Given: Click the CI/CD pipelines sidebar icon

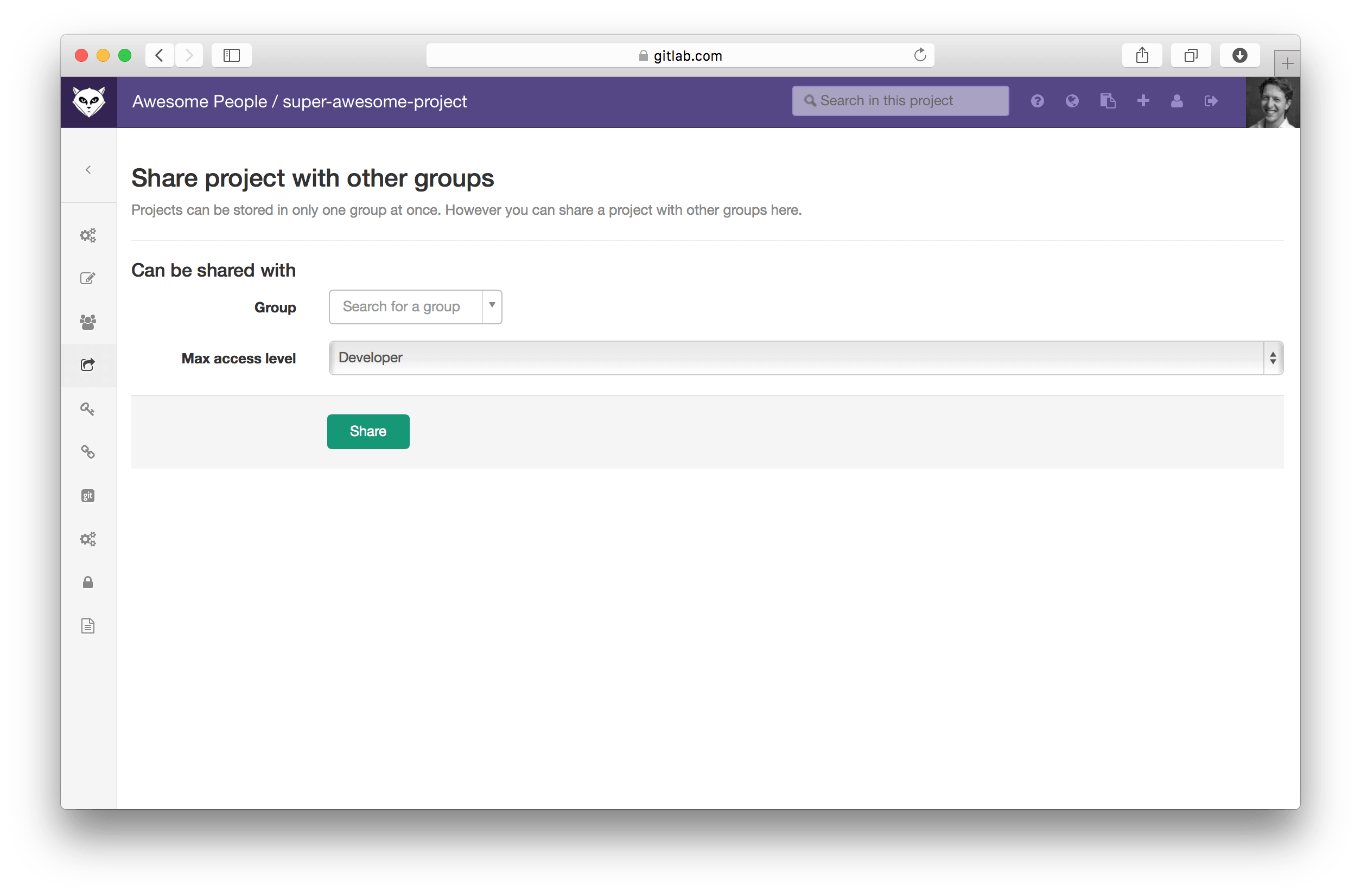Looking at the screenshot, I should pos(89,539).
